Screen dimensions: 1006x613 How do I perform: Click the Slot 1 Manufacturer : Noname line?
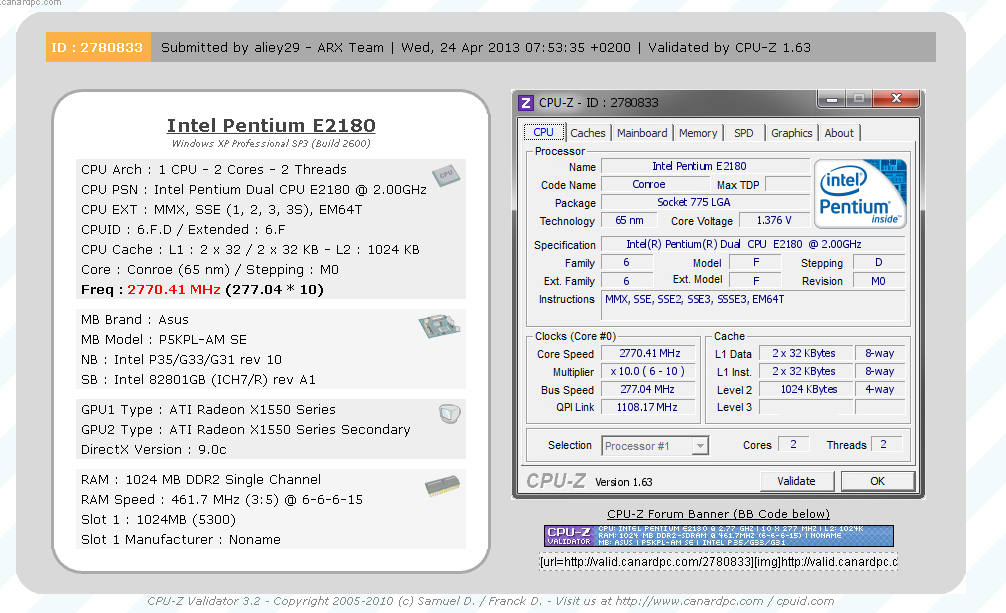tap(181, 539)
